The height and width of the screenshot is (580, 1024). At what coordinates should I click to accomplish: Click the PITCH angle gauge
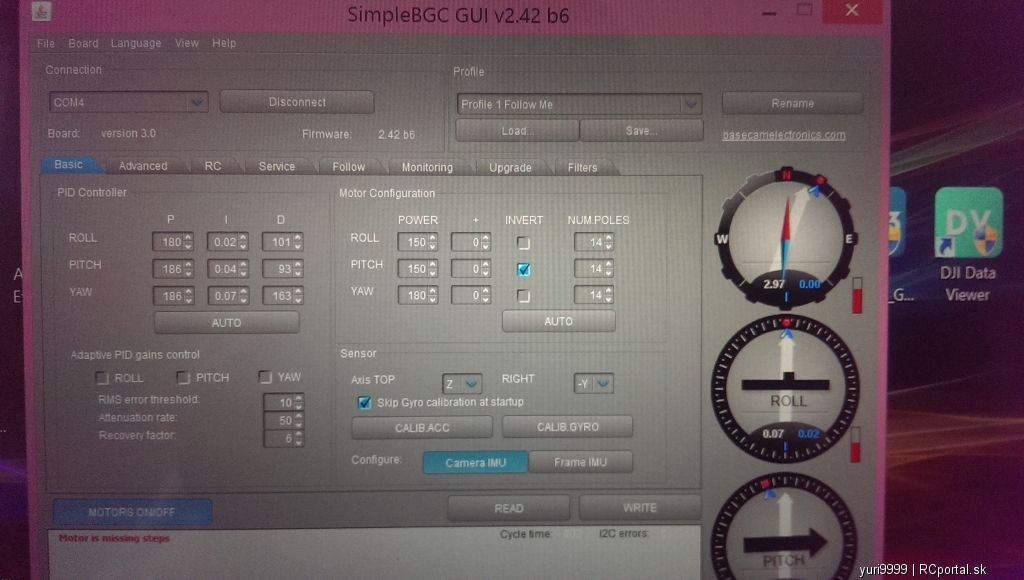(786, 528)
